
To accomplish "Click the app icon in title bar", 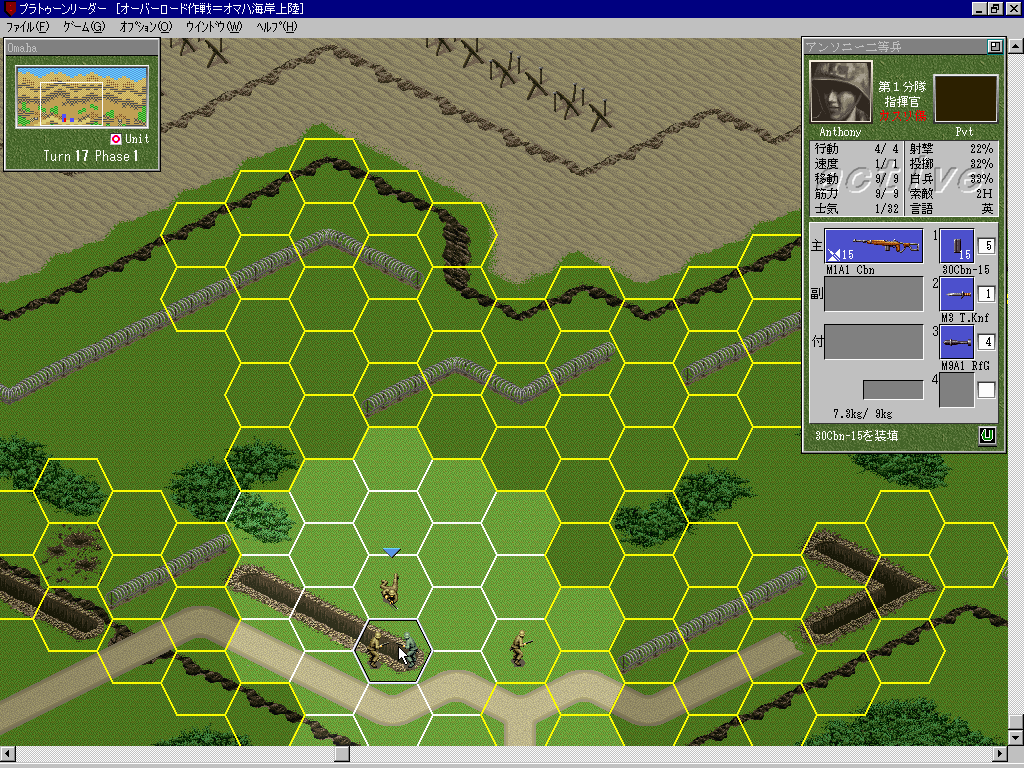I will pyautogui.click(x=10, y=8).
